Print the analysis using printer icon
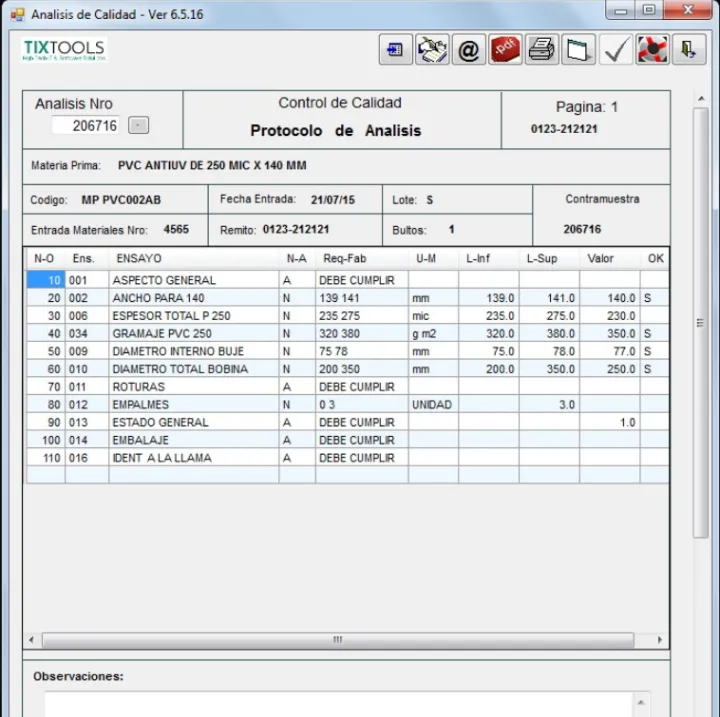This screenshot has width=720, height=717. [x=542, y=50]
